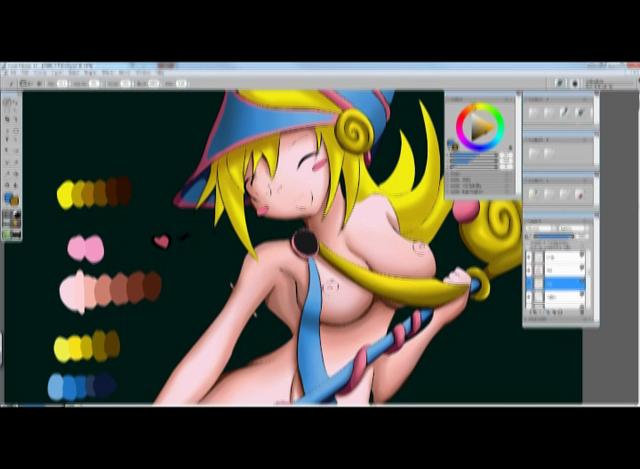Select first brush in the lower brush panel
640x469 pixels.
click(x=533, y=194)
